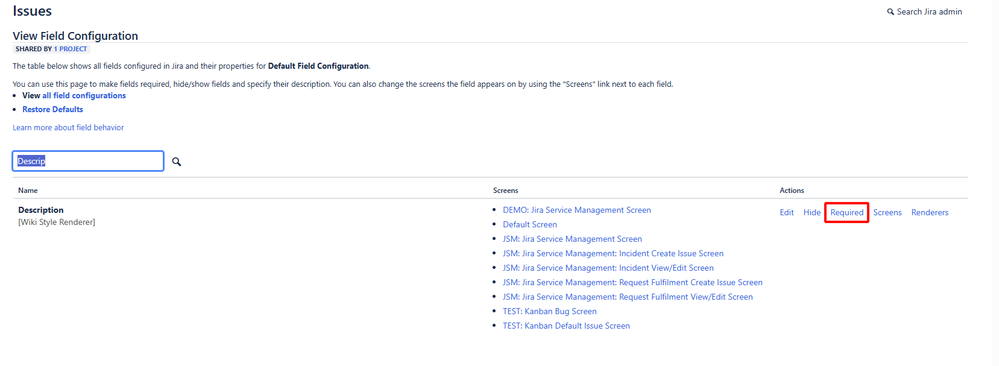View all field configurations link

(84, 95)
